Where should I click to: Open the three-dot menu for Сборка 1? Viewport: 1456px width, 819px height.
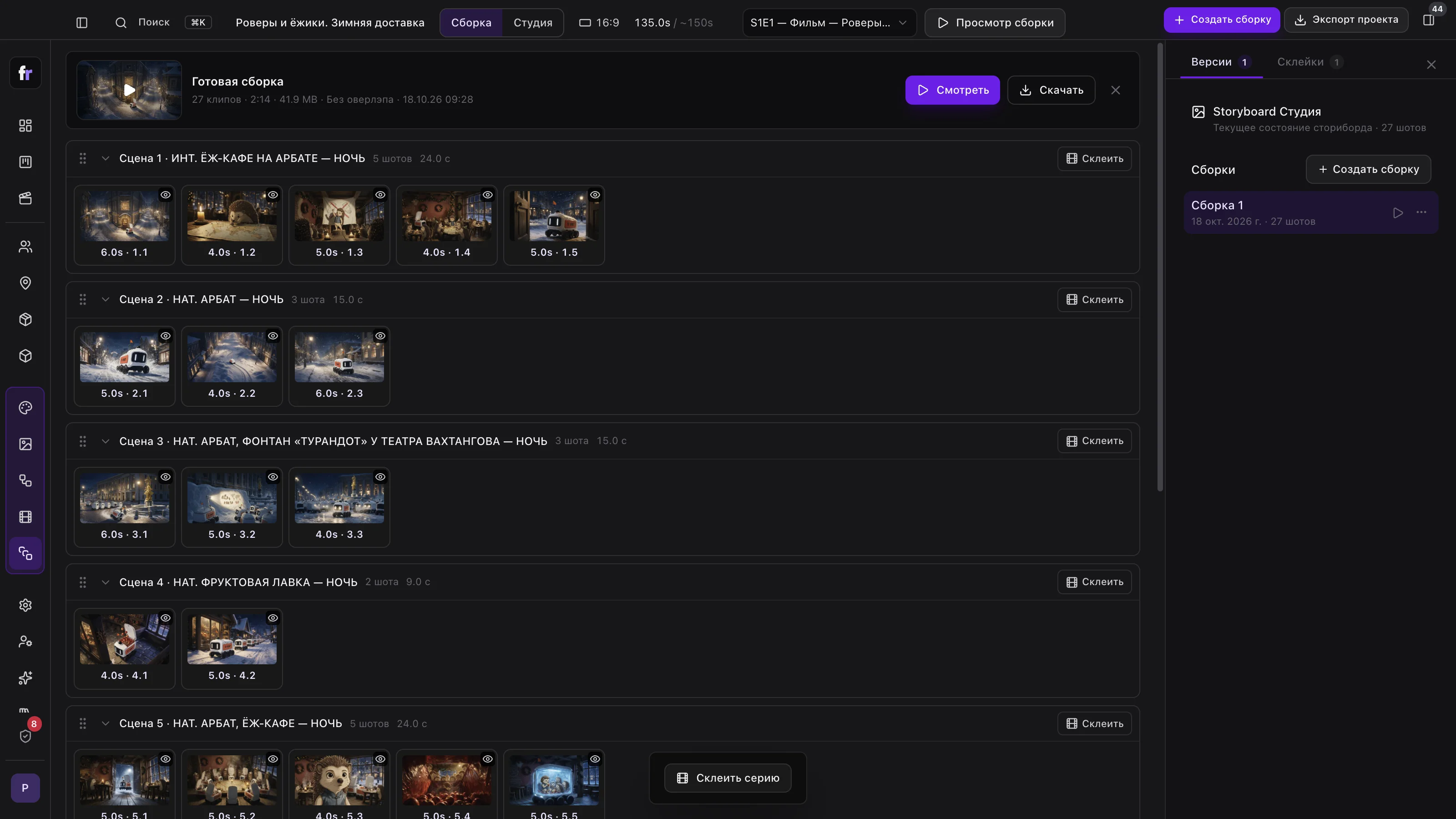pos(1421,212)
